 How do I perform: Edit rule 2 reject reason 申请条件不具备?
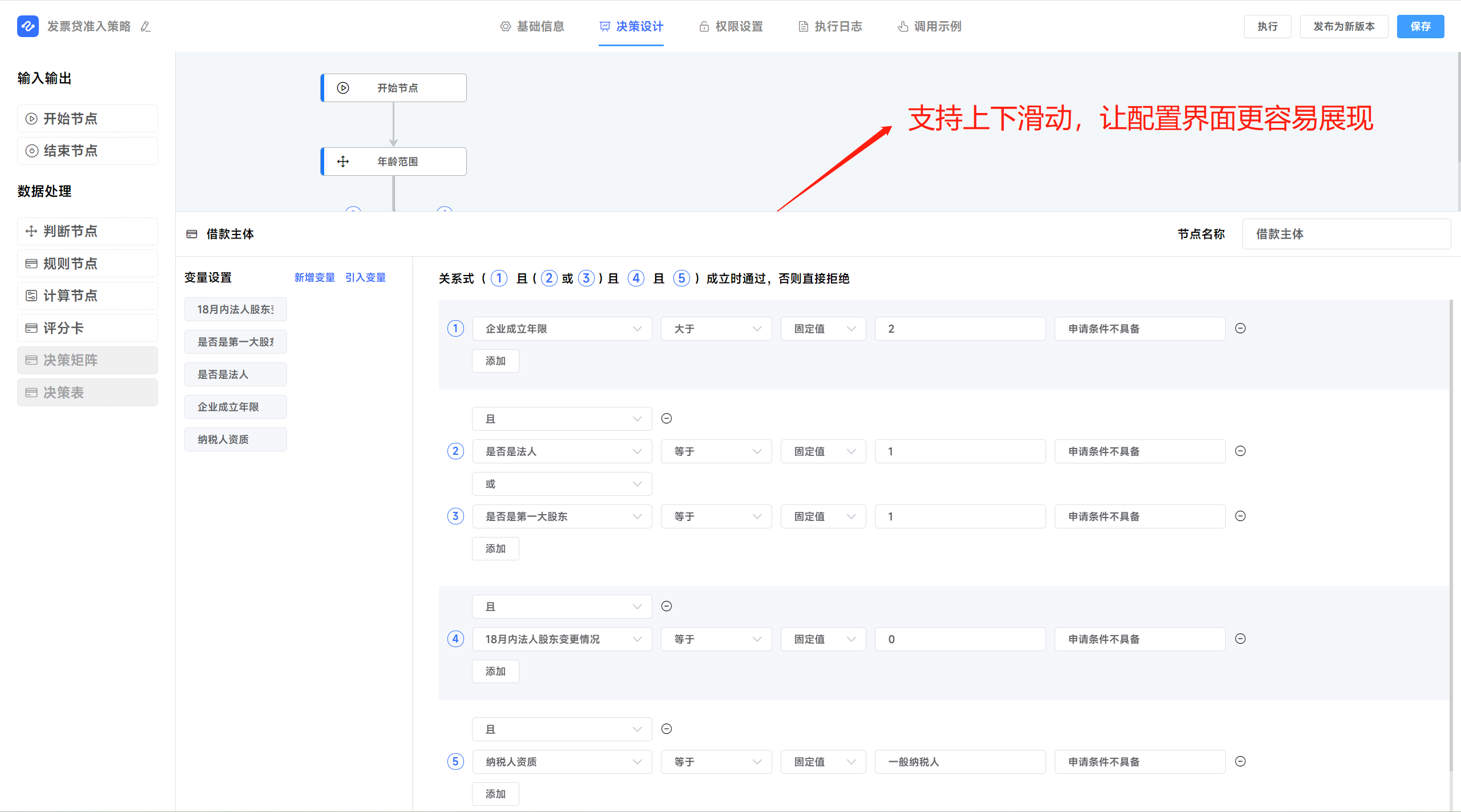1140,451
